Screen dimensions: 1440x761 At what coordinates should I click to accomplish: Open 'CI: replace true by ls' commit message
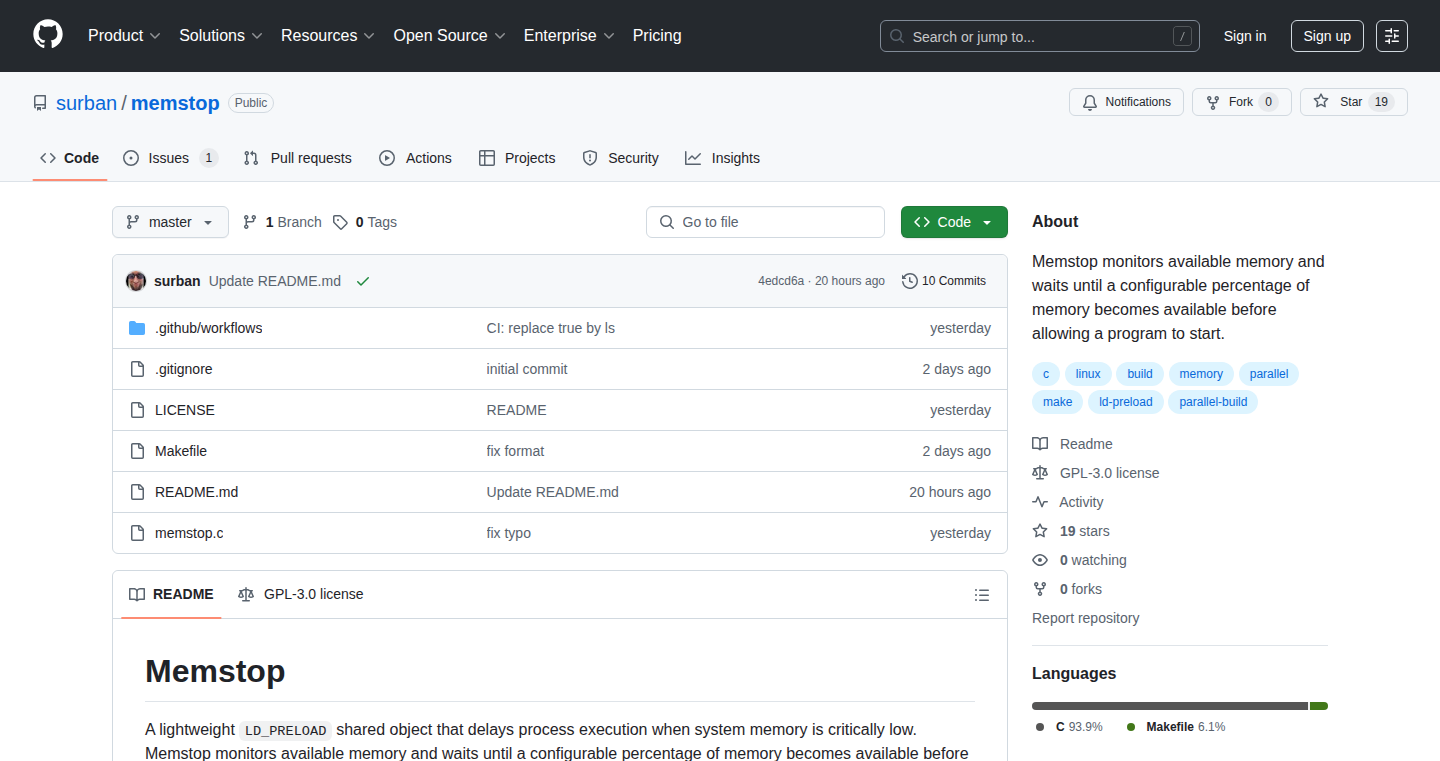click(551, 328)
